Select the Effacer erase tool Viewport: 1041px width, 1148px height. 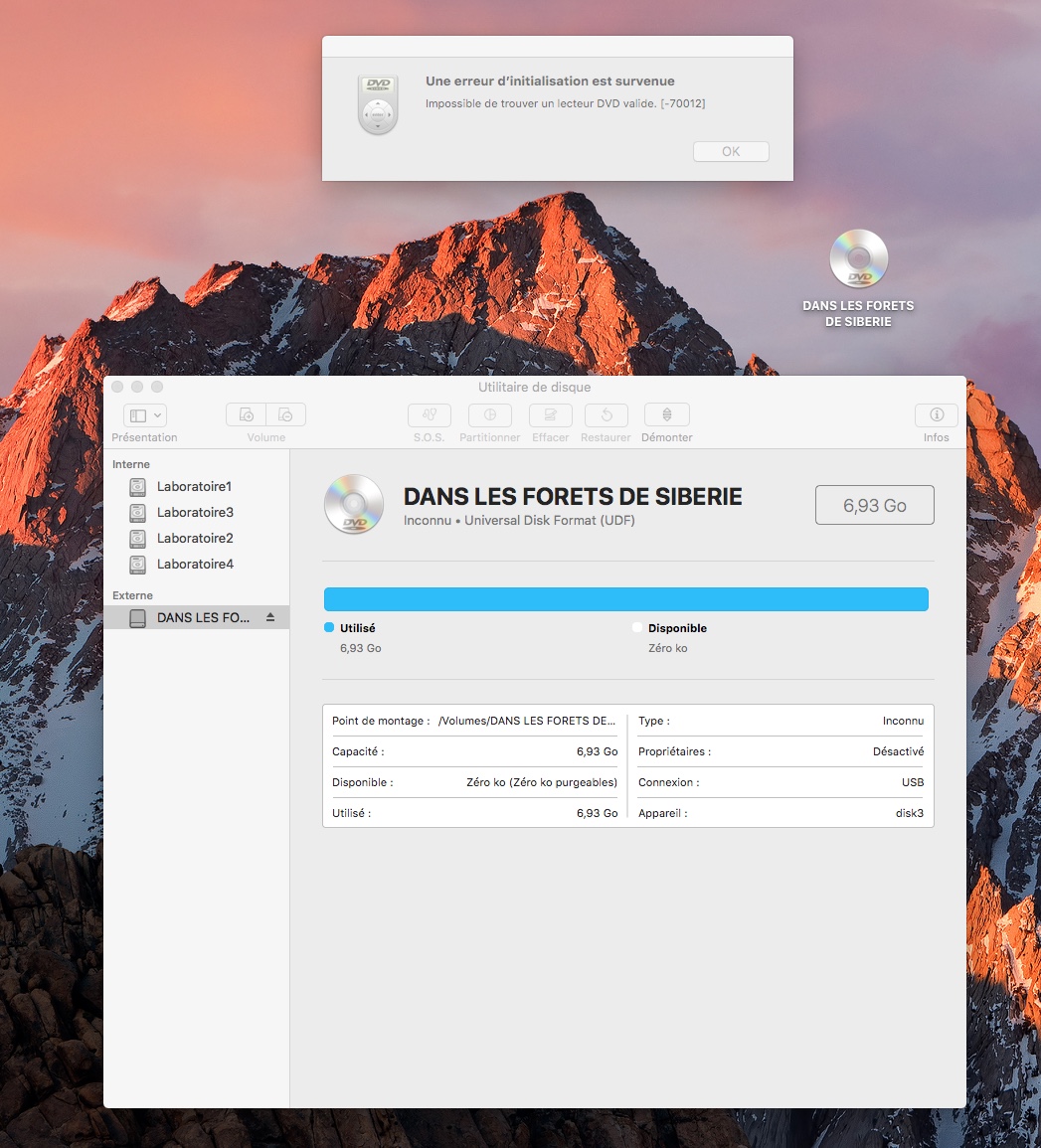pos(550,414)
